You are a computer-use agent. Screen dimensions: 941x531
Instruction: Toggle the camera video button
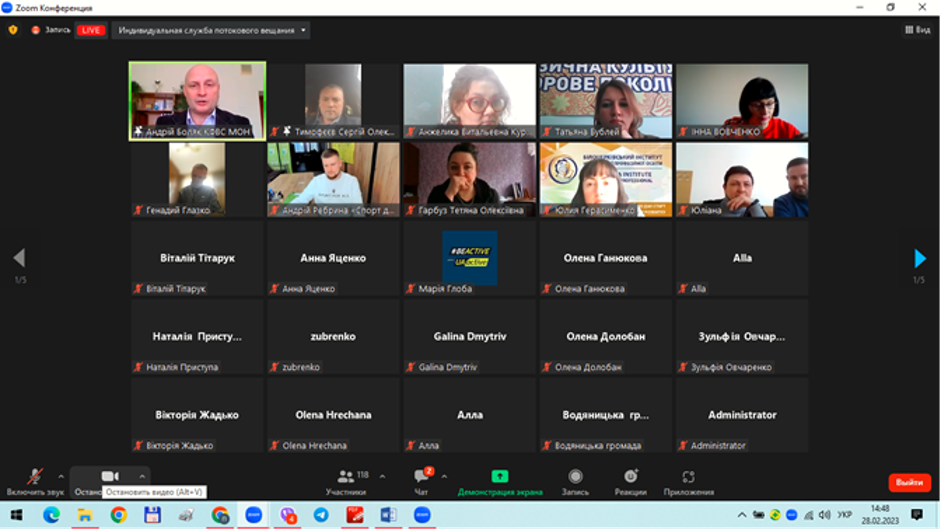[109, 476]
